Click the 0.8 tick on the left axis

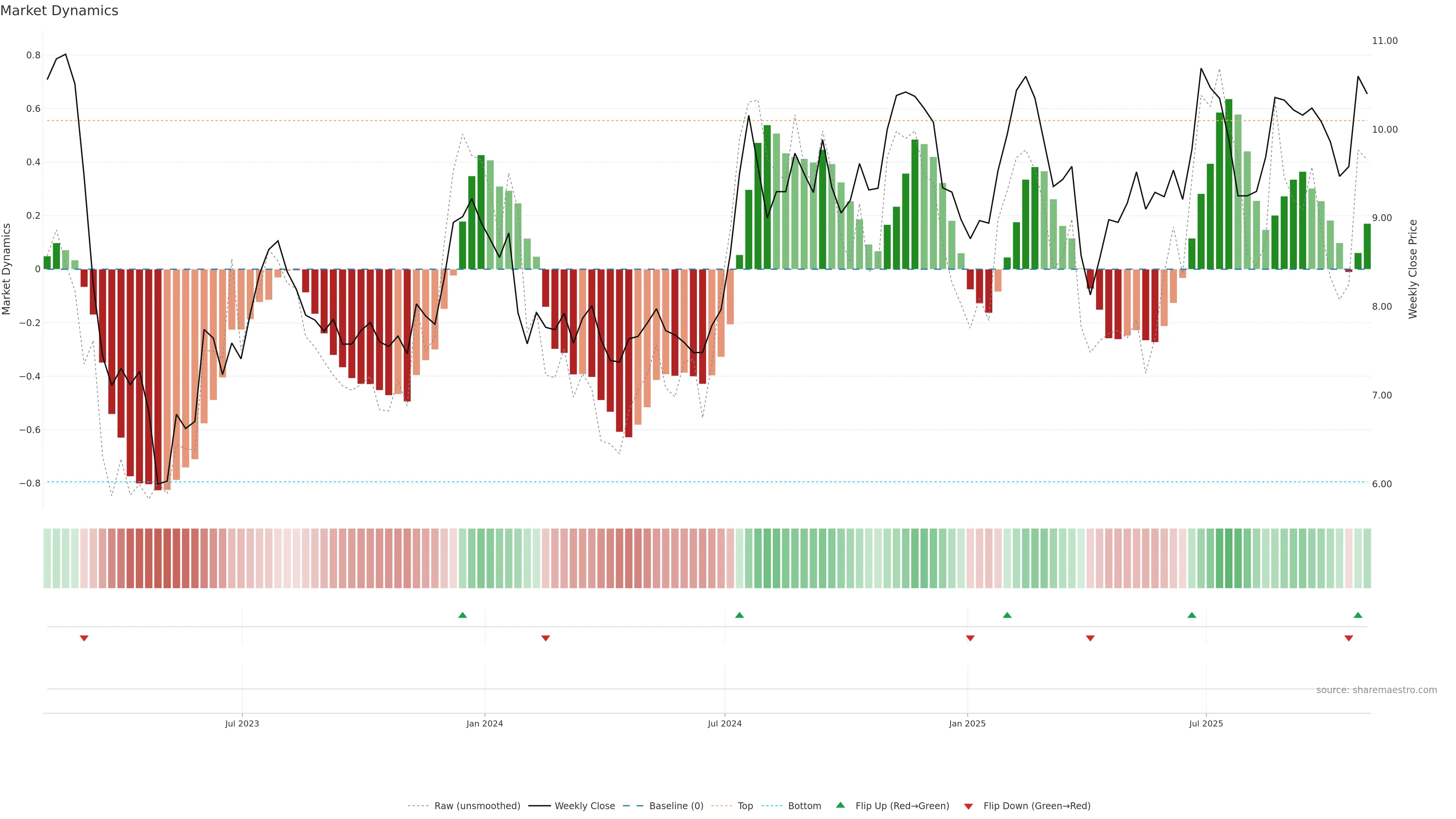click(33, 55)
